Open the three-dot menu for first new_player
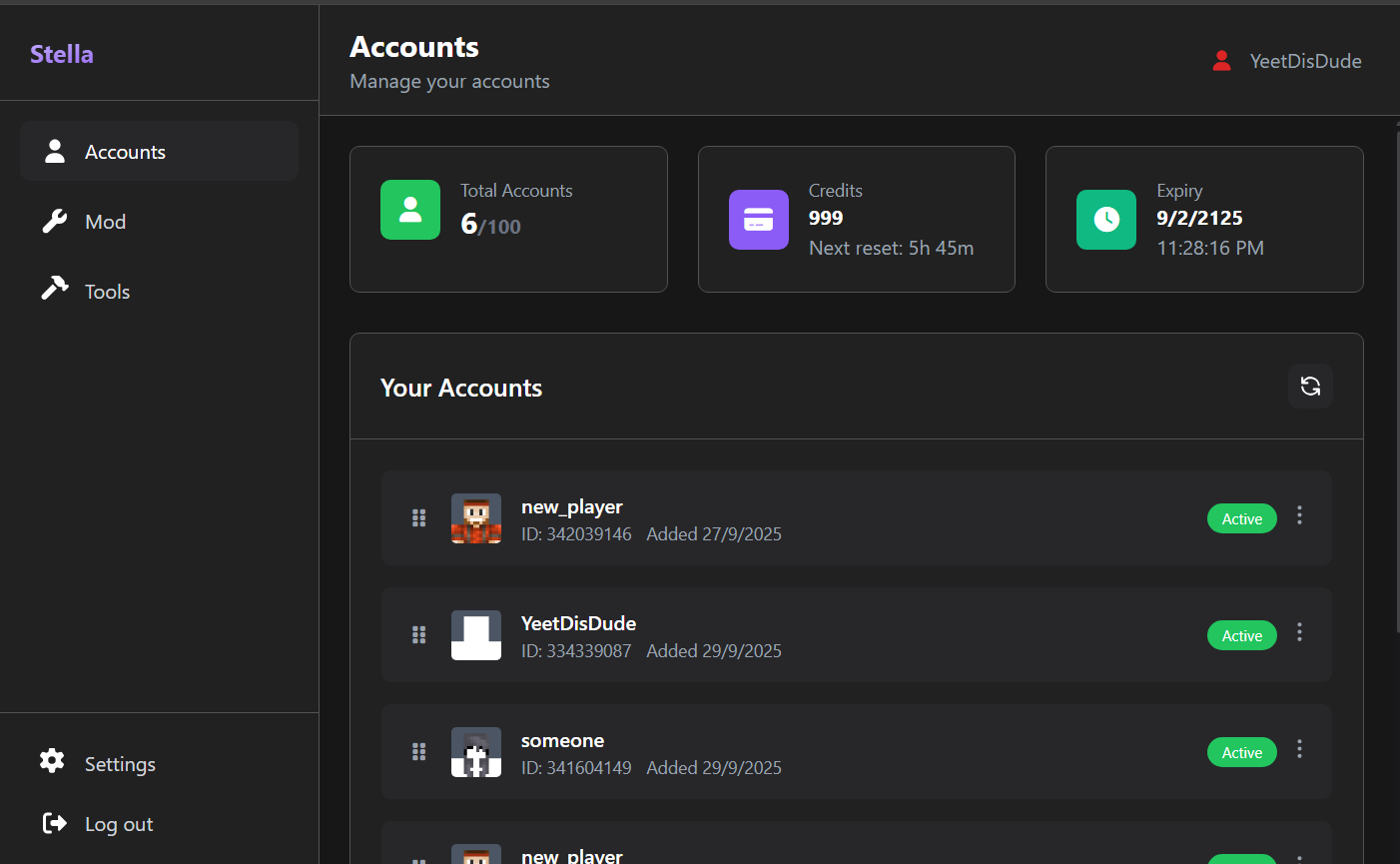This screenshot has height=864, width=1400. (1299, 515)
